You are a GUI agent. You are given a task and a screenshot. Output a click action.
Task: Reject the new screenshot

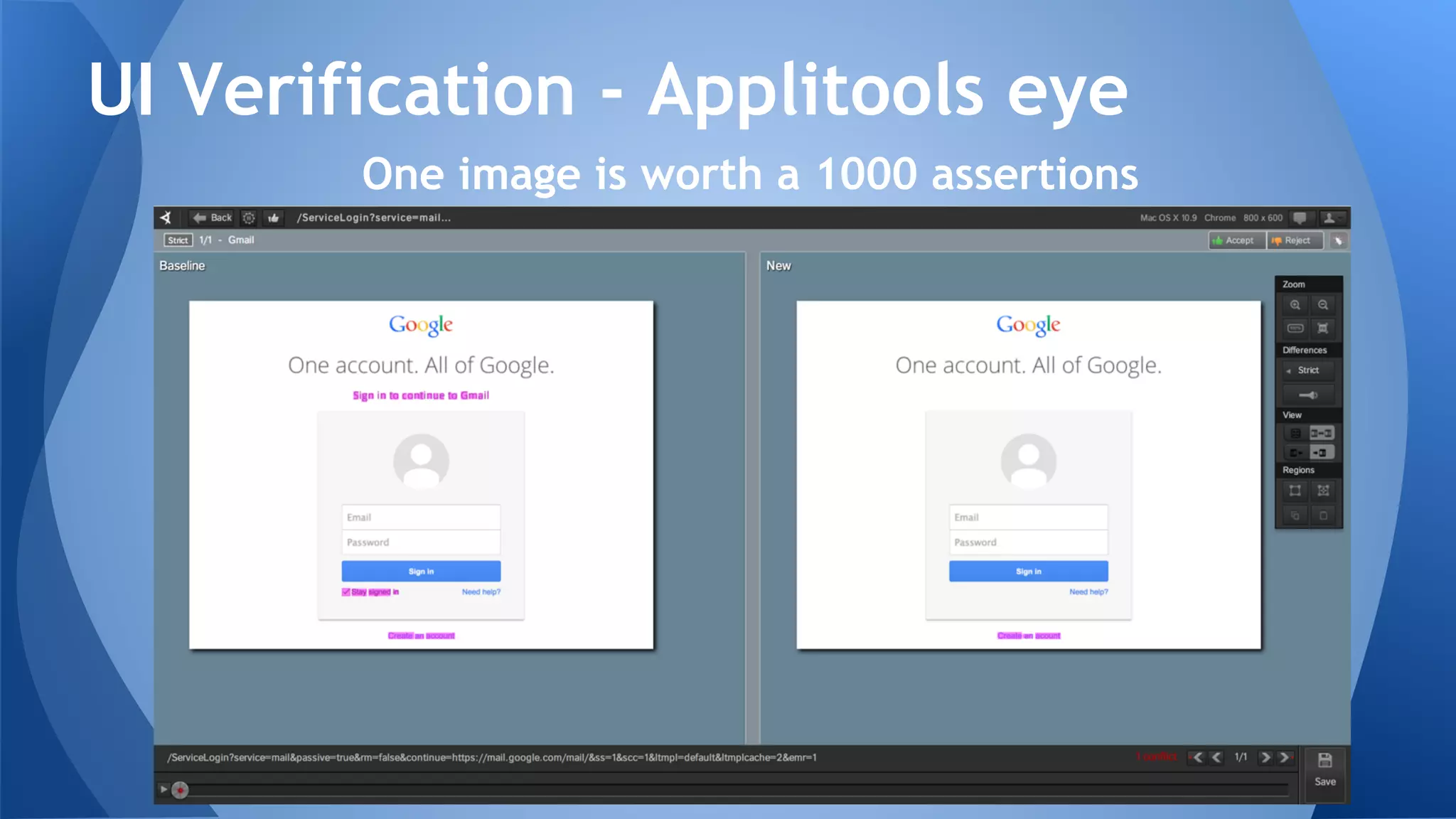[x=1295, y=240]
